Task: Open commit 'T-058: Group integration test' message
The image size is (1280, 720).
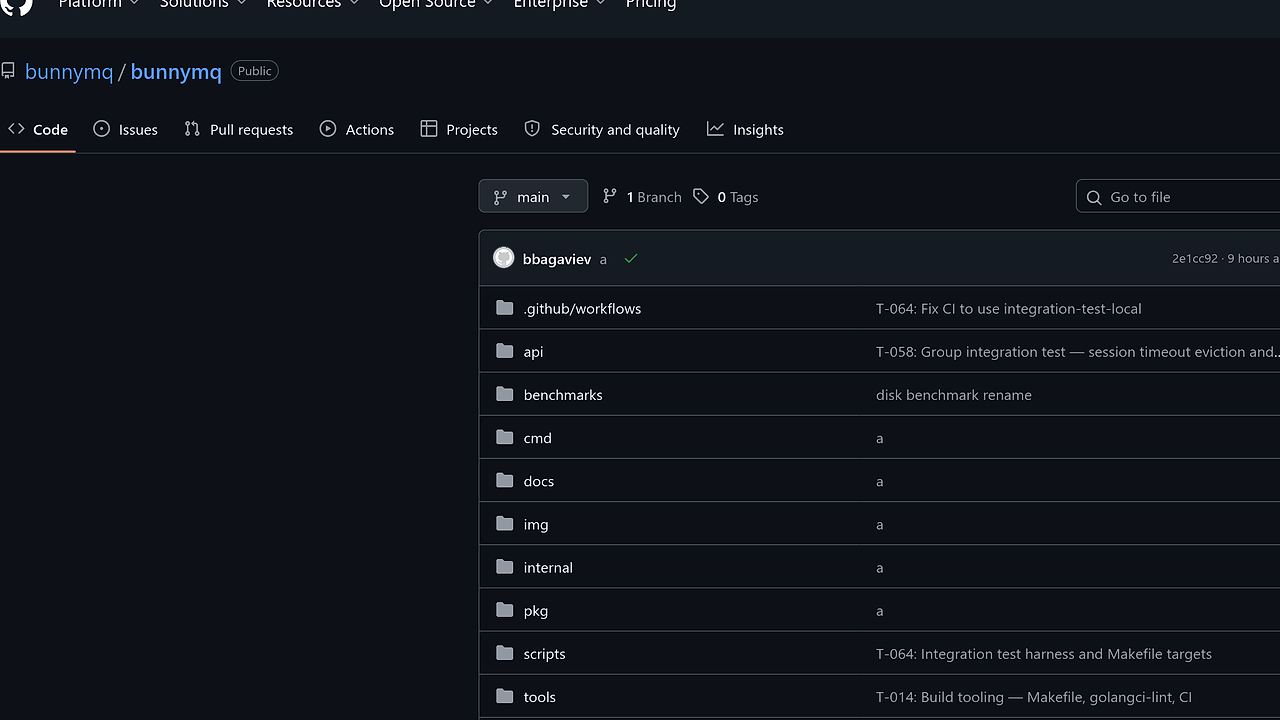Action: click(x=1077, y=351)
